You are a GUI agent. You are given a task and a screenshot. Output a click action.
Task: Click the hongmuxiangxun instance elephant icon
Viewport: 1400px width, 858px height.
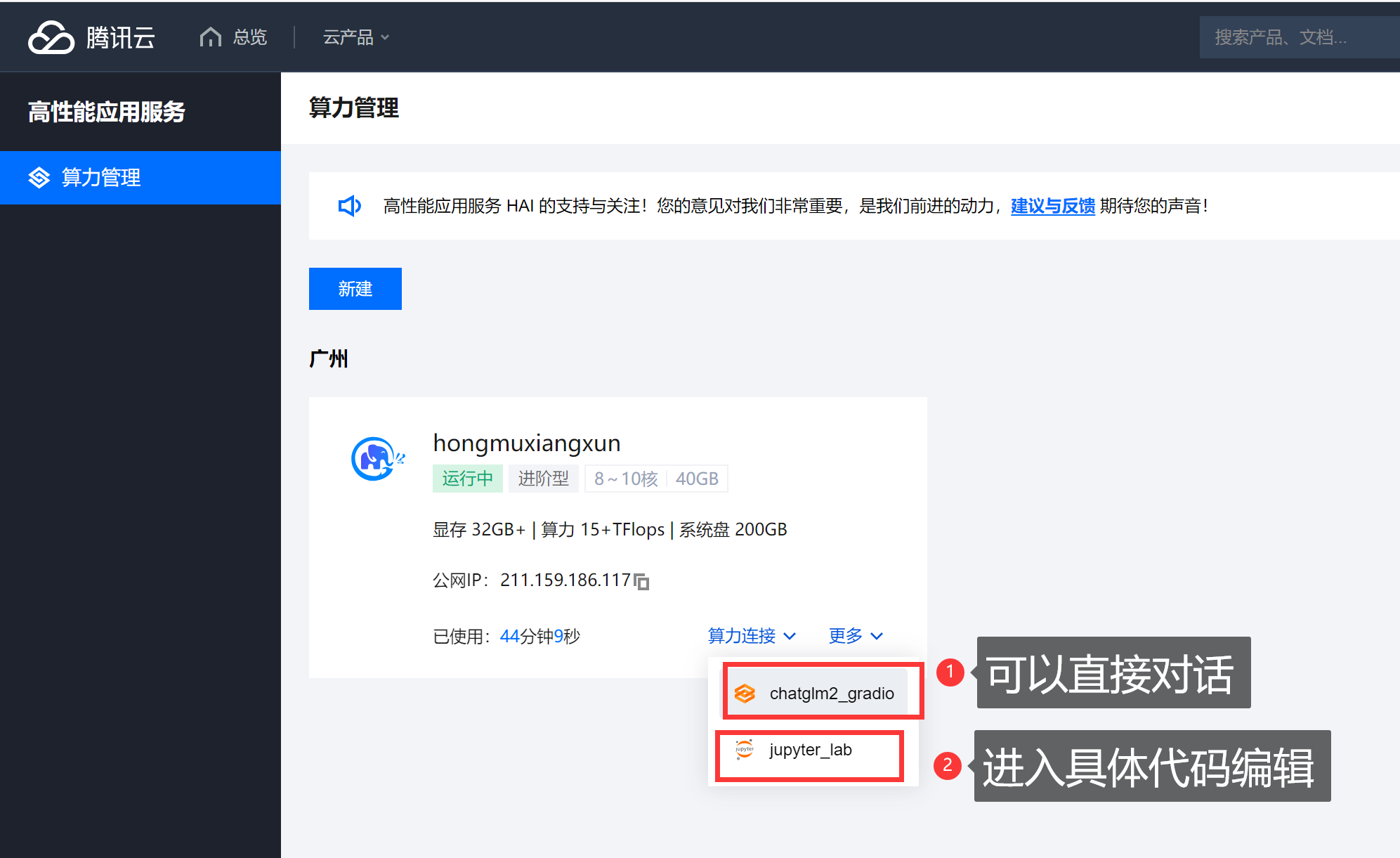pos(378,458)
